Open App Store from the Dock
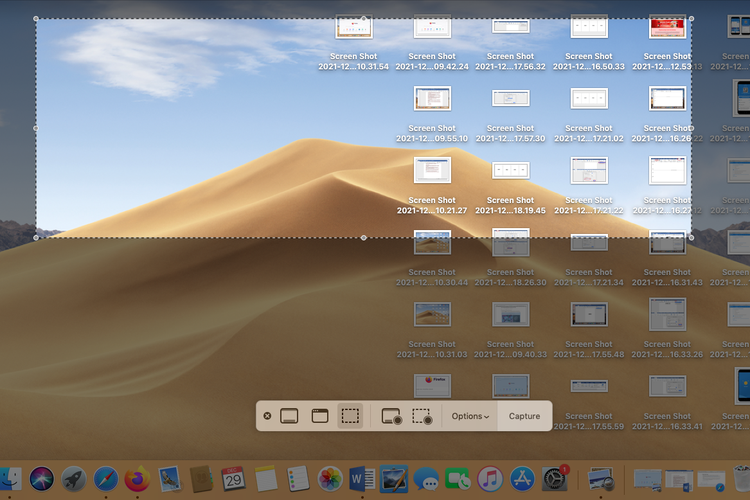 tap(522, 478)
